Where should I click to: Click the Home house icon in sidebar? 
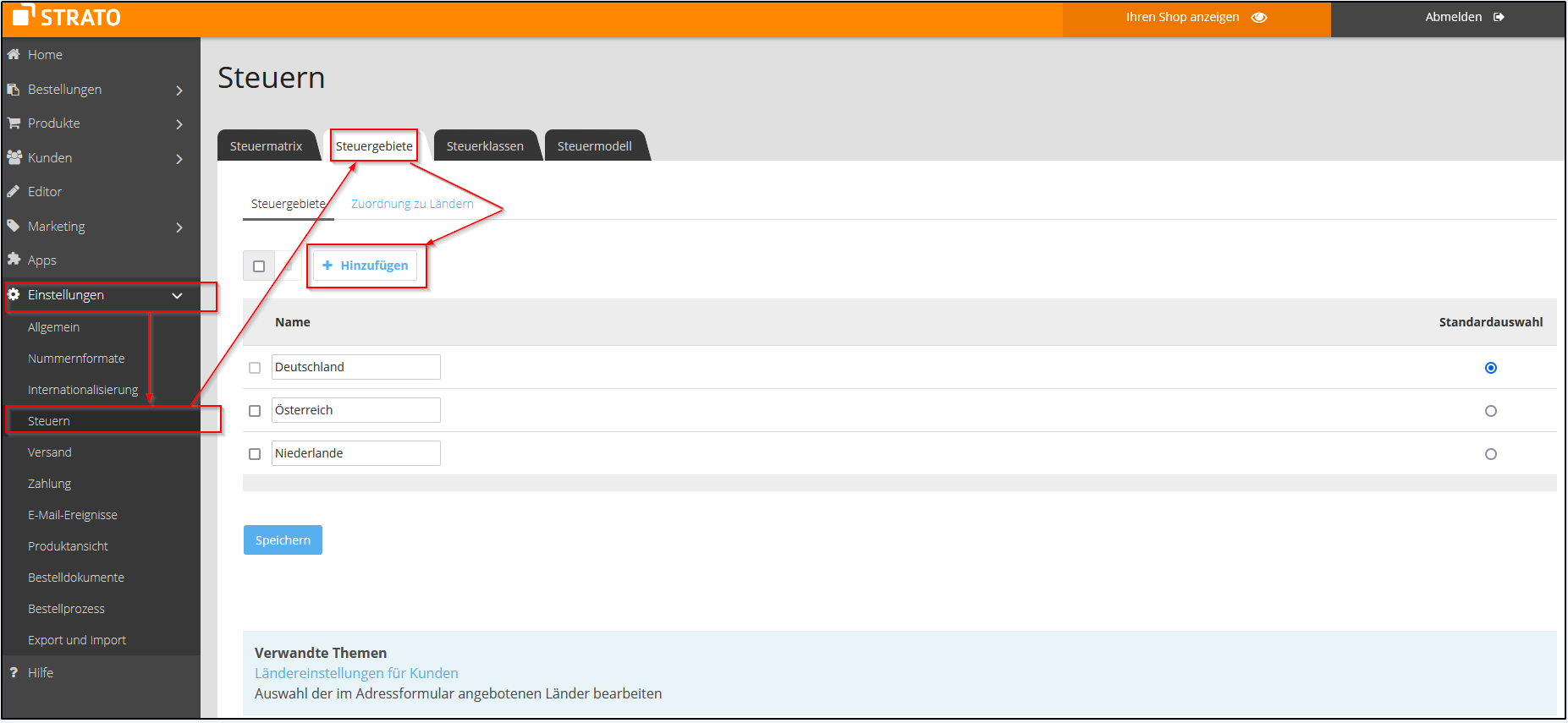14,54
